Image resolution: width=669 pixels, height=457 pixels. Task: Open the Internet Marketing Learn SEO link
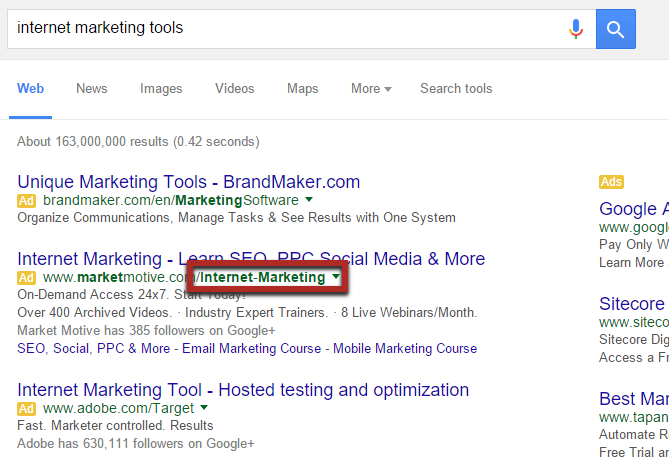[251, 259]
